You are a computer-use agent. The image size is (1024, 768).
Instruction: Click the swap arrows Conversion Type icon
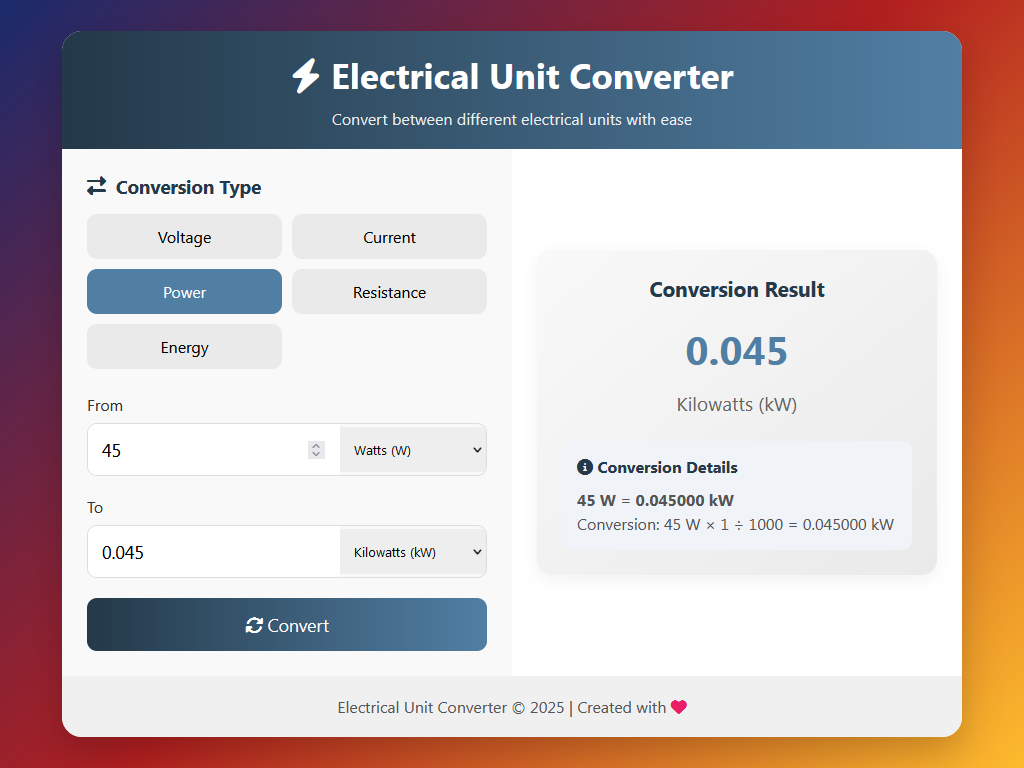pos(96,186)
